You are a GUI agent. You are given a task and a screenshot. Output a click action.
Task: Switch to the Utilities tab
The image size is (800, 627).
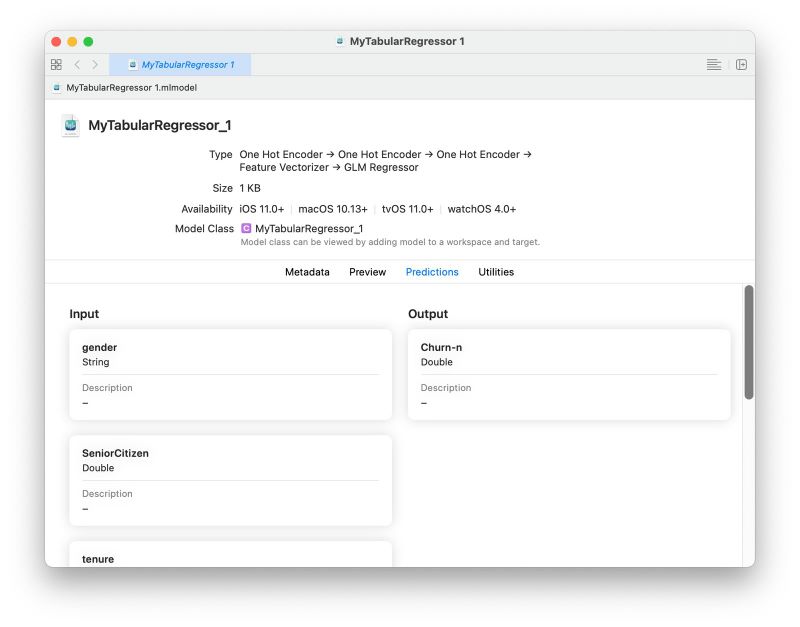click(x=496, y=272)
